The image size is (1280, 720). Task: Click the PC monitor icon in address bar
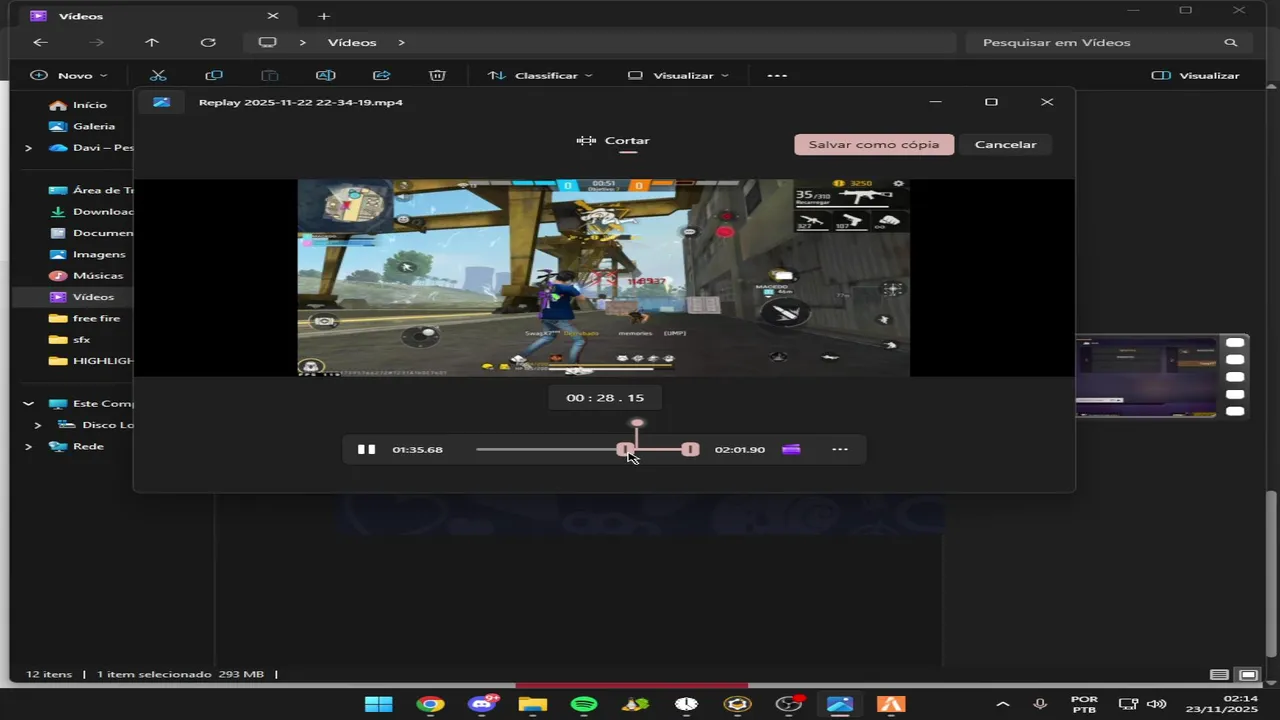[x=267, y=43]
